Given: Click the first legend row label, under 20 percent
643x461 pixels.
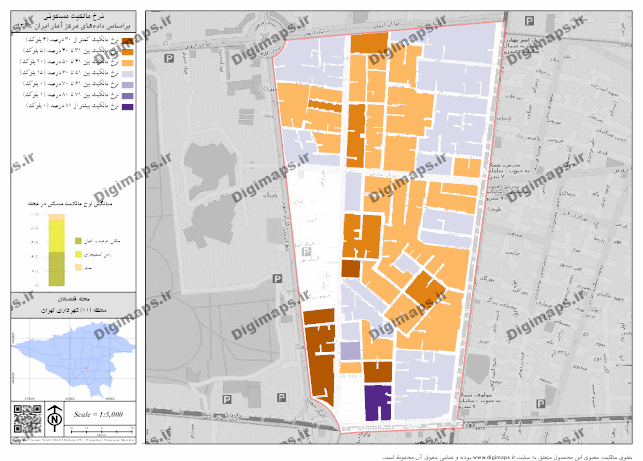Looking at the screenshot, I should point(72,40).
